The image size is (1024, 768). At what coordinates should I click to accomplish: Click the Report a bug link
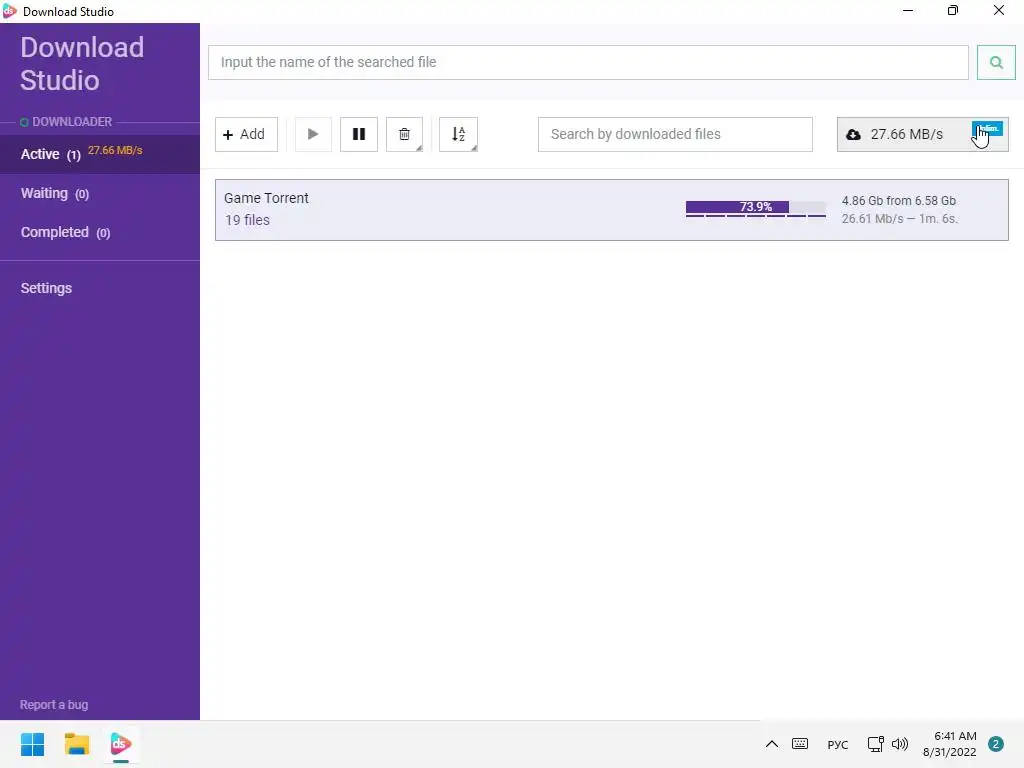tap(54, 705)
